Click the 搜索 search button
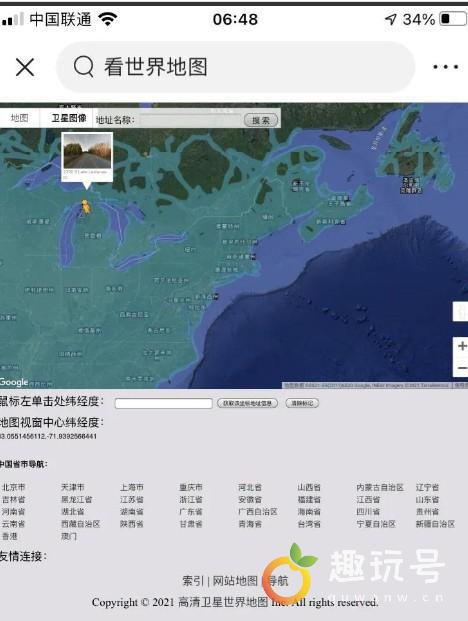 (x=261, y=120)
